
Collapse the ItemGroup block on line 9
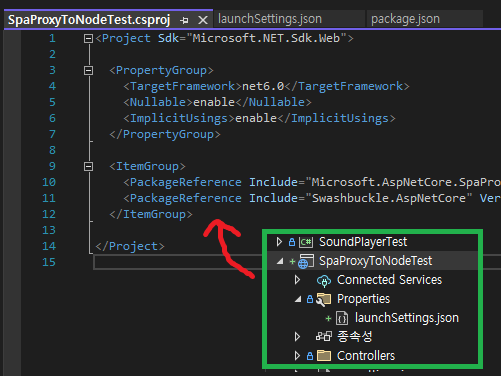(x=88, y=166)
